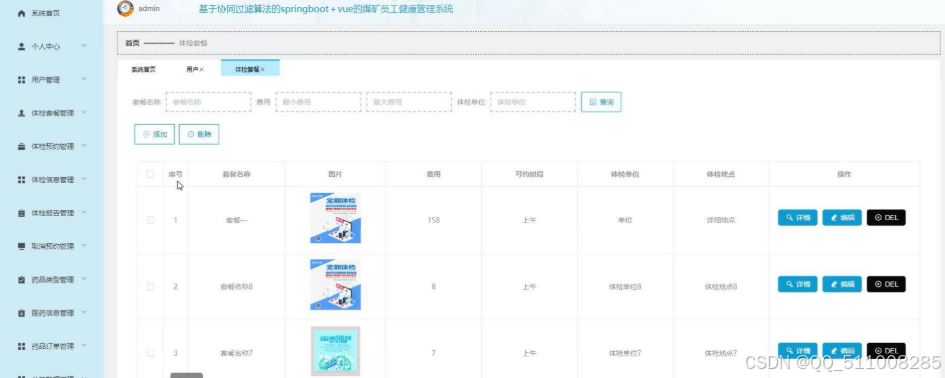
Task: Click 首页 in the breadcrumb
Action: (132, 43)
